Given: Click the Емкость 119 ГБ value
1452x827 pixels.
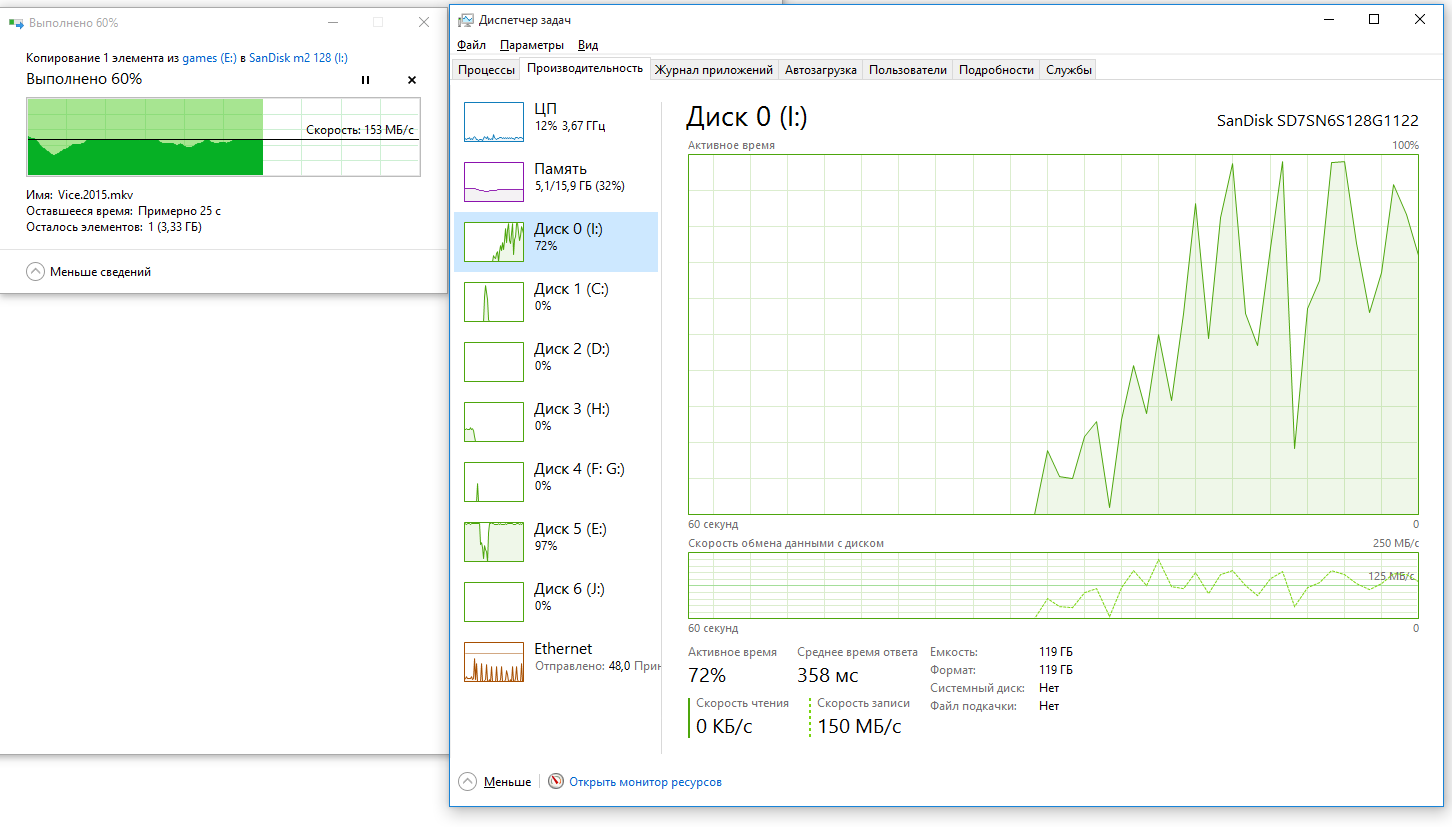Looking at the screenshot, I should tap(1055, 652).
